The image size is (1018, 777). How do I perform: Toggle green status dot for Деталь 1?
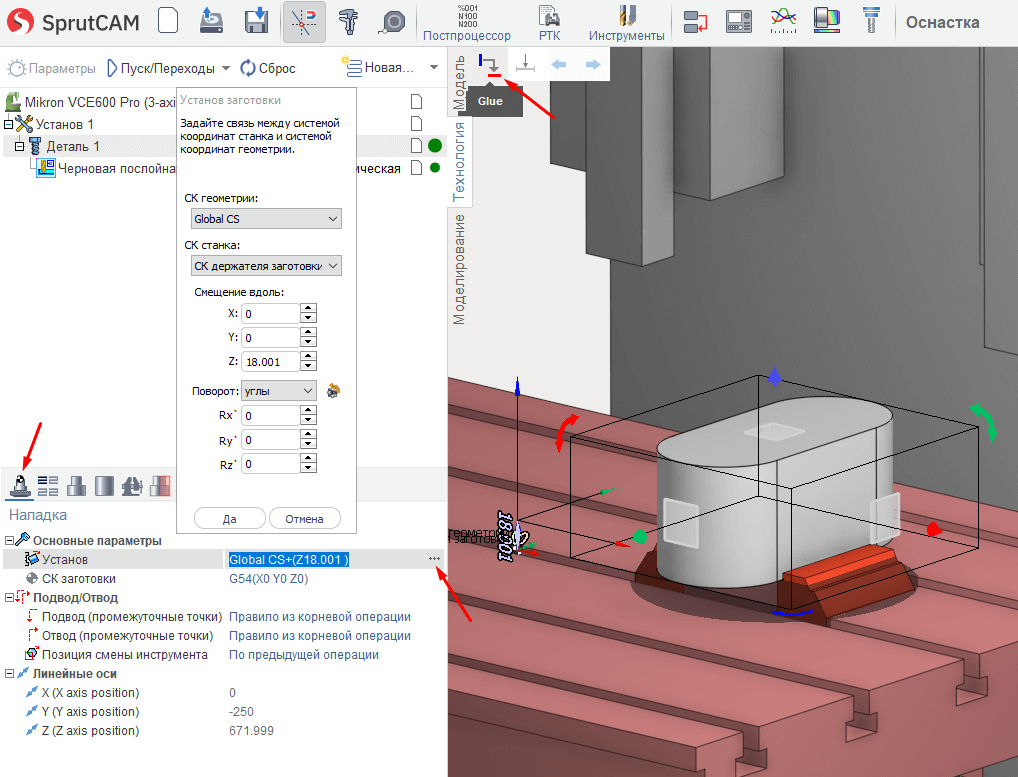pyautogui.click(x=435, y=146)
